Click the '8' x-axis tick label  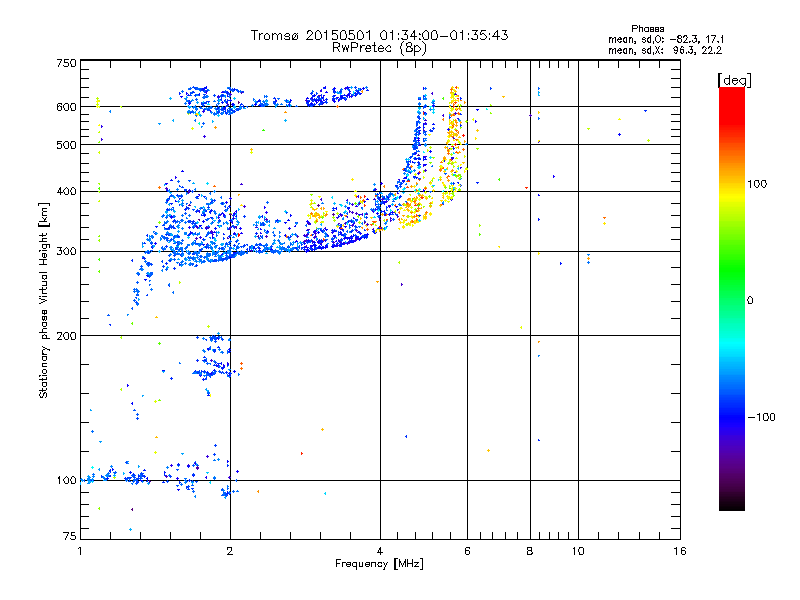[530, 551]
